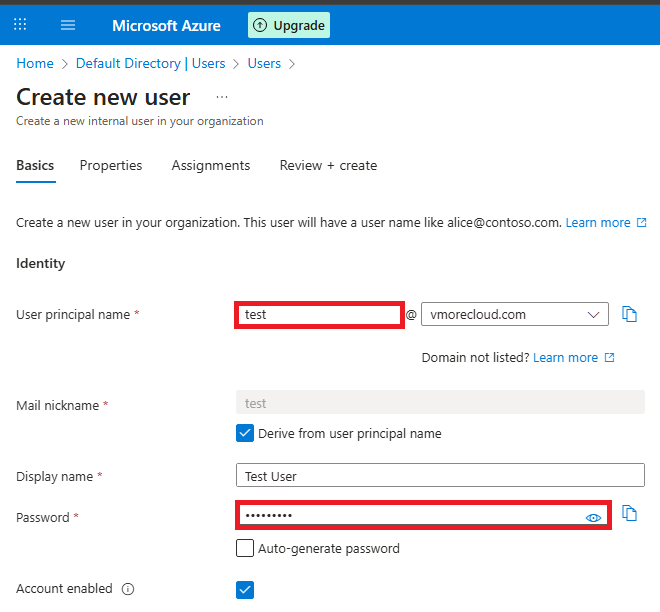
Task: Copy the user principal name to clipboard
Action: pyautogui.click(x=629, y=314)
